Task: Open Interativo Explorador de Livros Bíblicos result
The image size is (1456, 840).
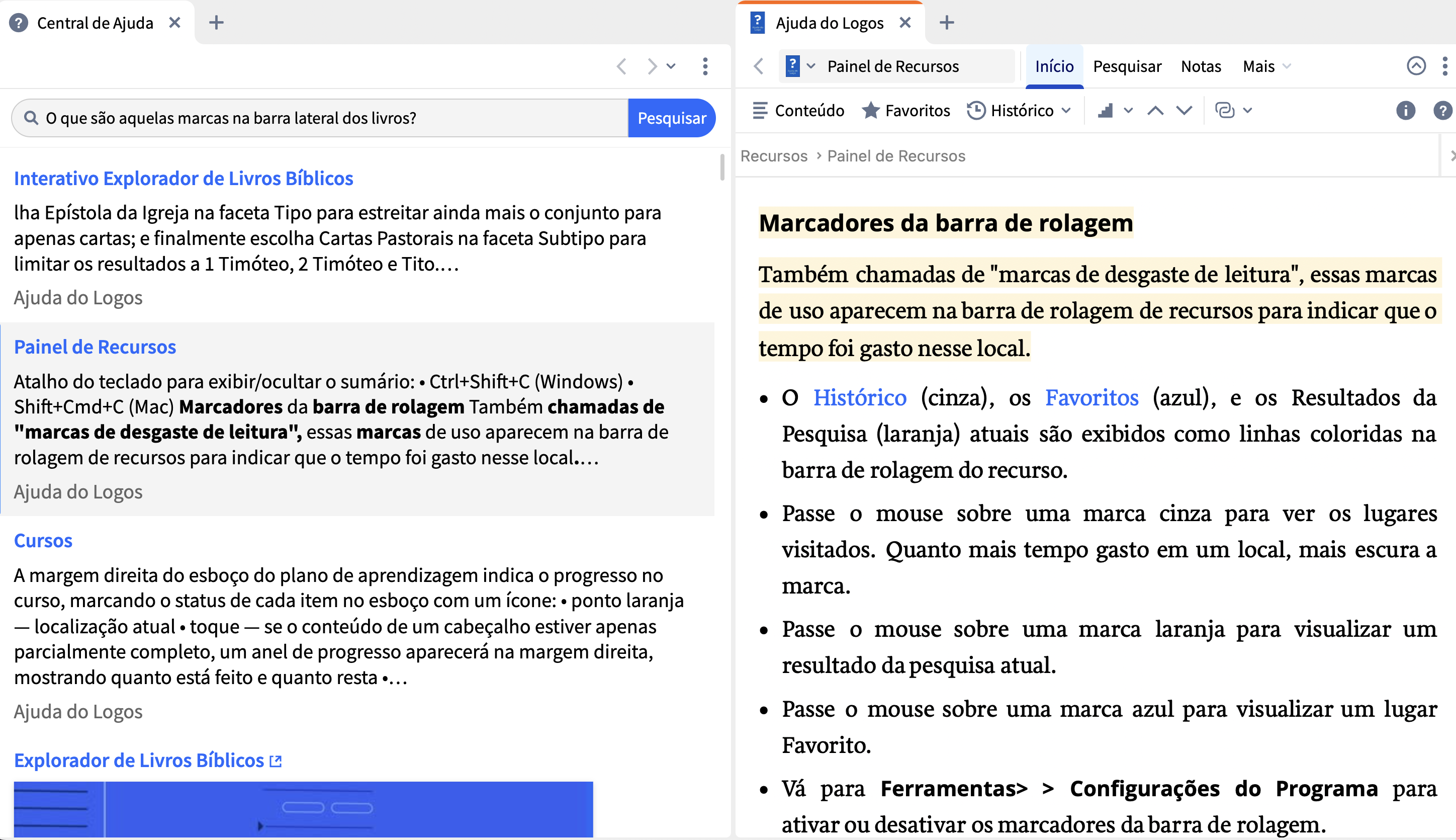Action: coord(184,178)
